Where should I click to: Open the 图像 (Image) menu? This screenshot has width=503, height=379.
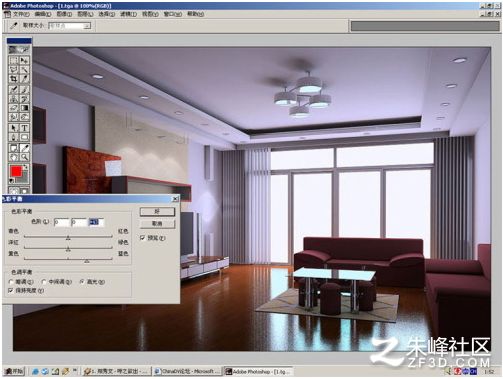click(64, 14)
